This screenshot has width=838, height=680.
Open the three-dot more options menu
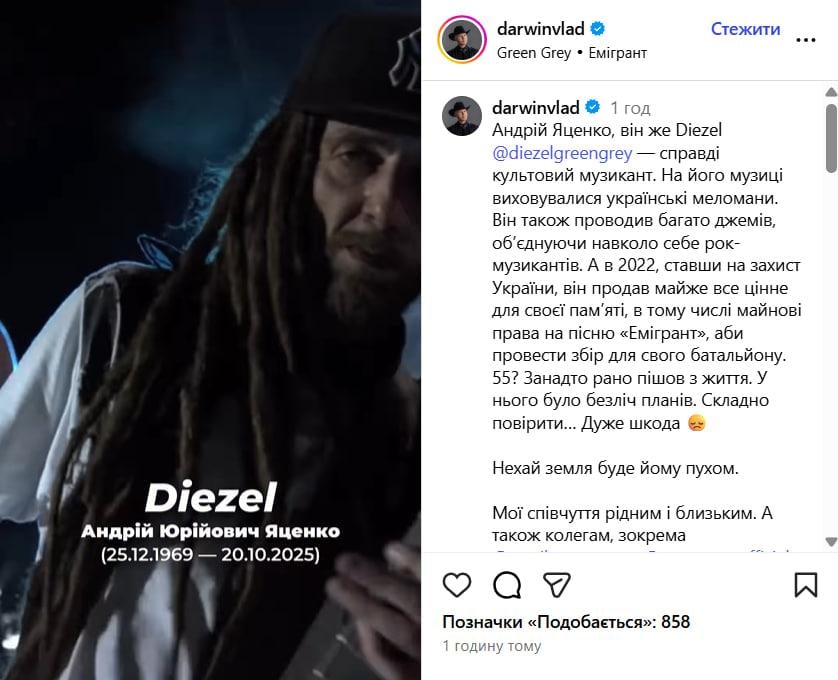(805, 40)
